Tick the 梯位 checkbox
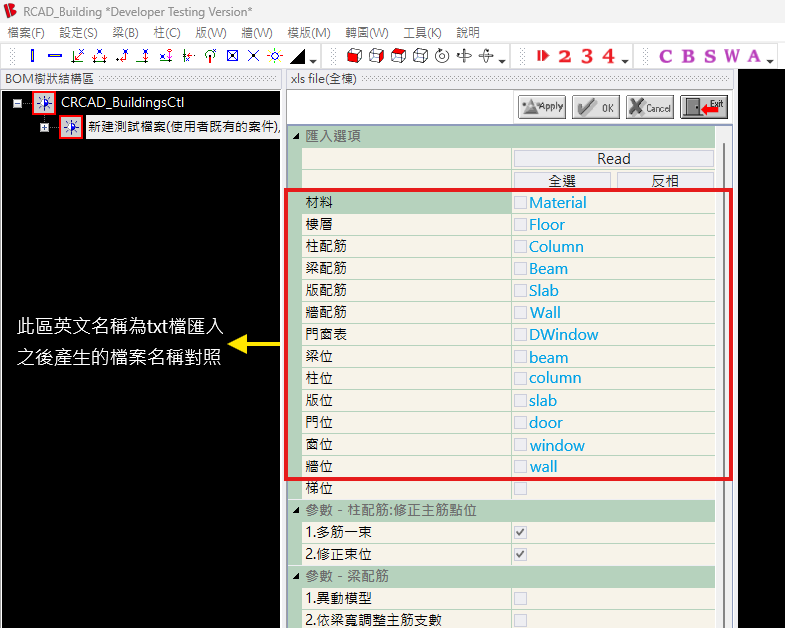Screen dimensions: 785x628 point(521,488)
